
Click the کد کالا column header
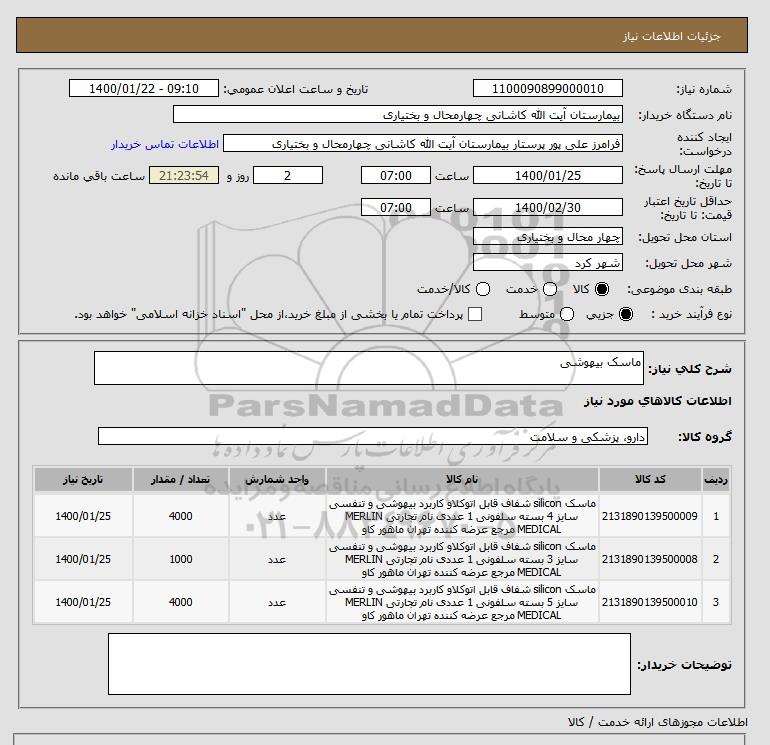click(650, 479)
